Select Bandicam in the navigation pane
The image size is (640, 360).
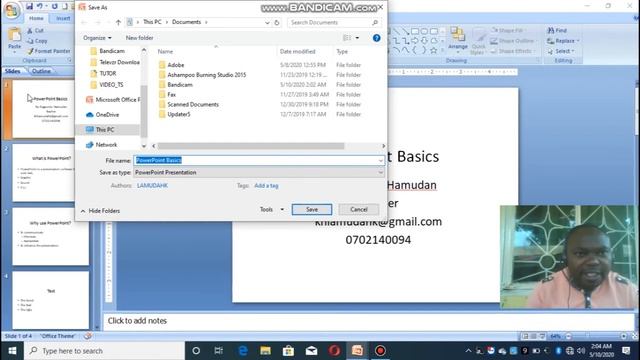(112, 51)
